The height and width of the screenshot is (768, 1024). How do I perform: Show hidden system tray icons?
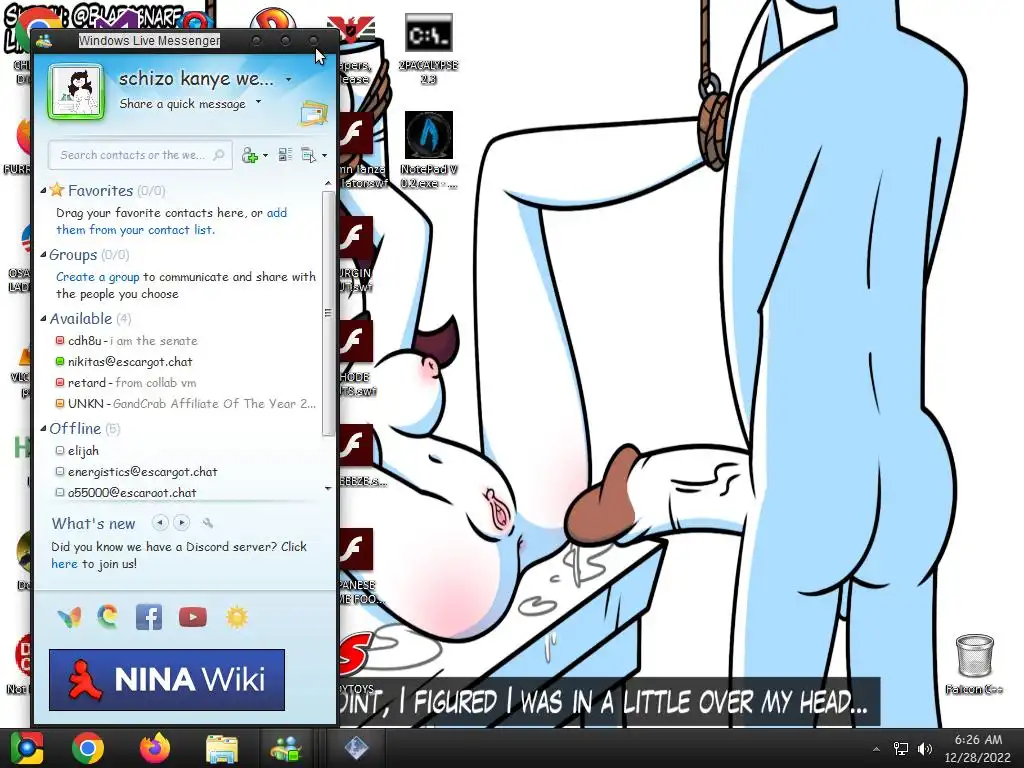coord(876,749)
